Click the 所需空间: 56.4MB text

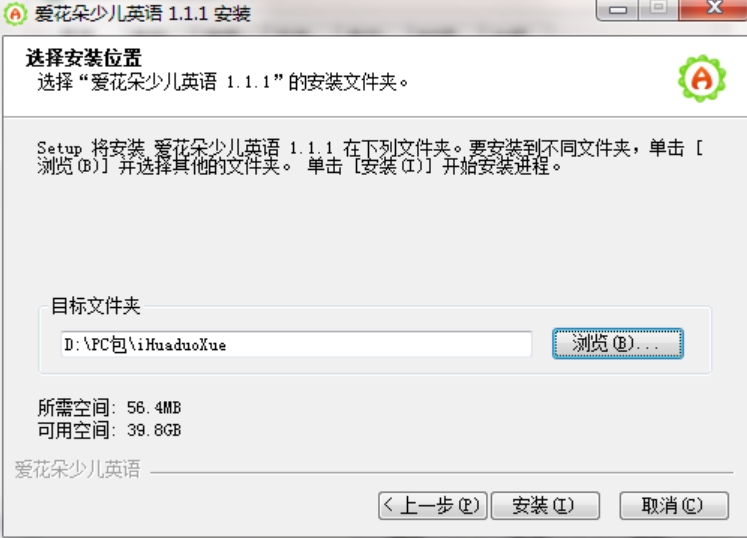[109, 408]
